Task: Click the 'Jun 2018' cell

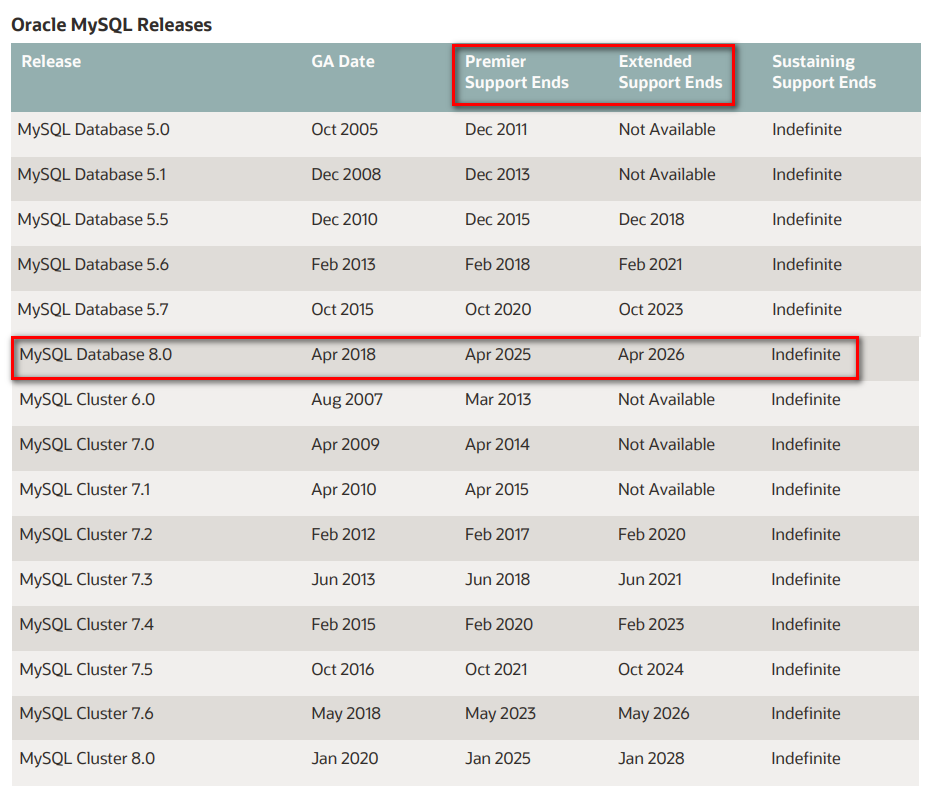Action: (x=498, y=580)
